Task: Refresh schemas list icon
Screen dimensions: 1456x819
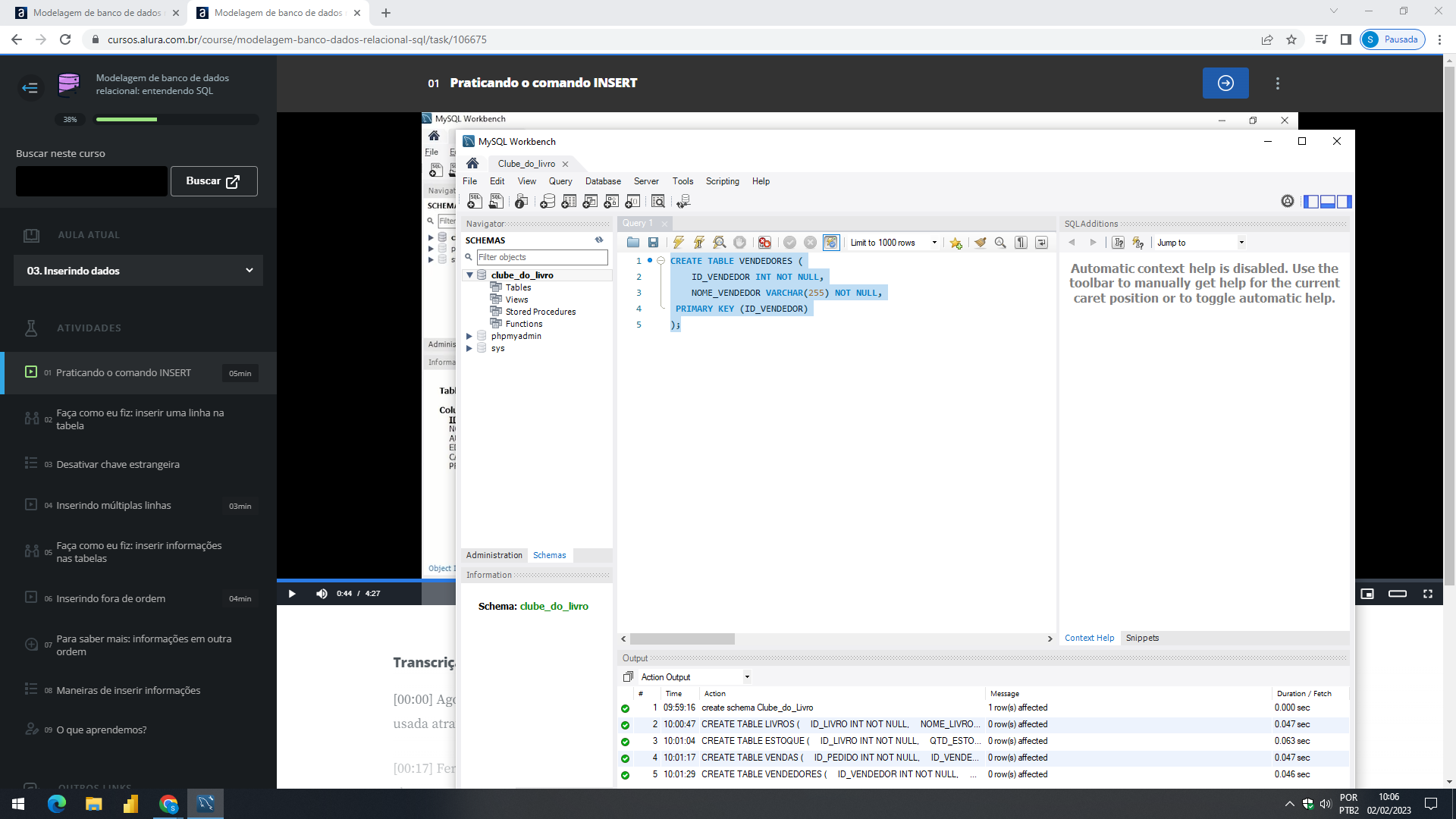Action: coord(599,240)
